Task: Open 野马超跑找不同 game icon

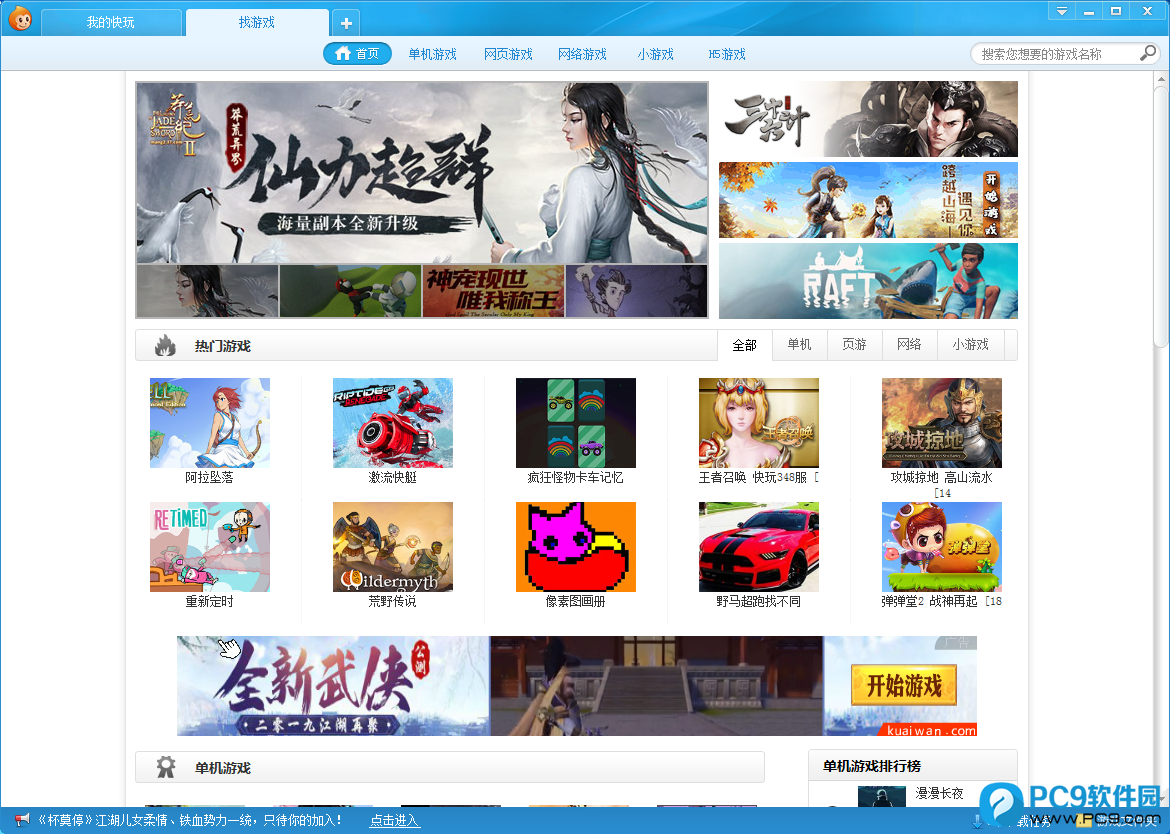Action: [759, 547]
